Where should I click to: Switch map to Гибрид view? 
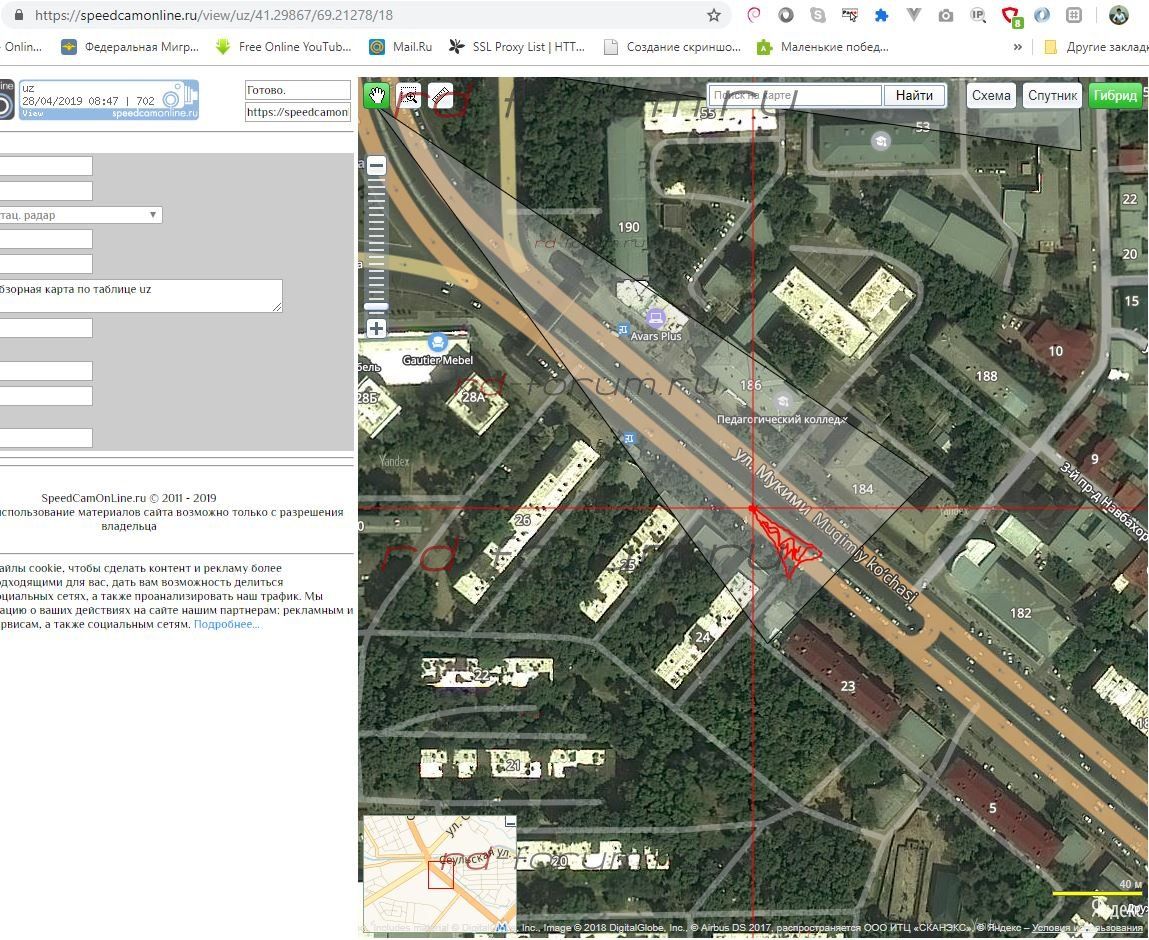click(x=1115, y=95)
